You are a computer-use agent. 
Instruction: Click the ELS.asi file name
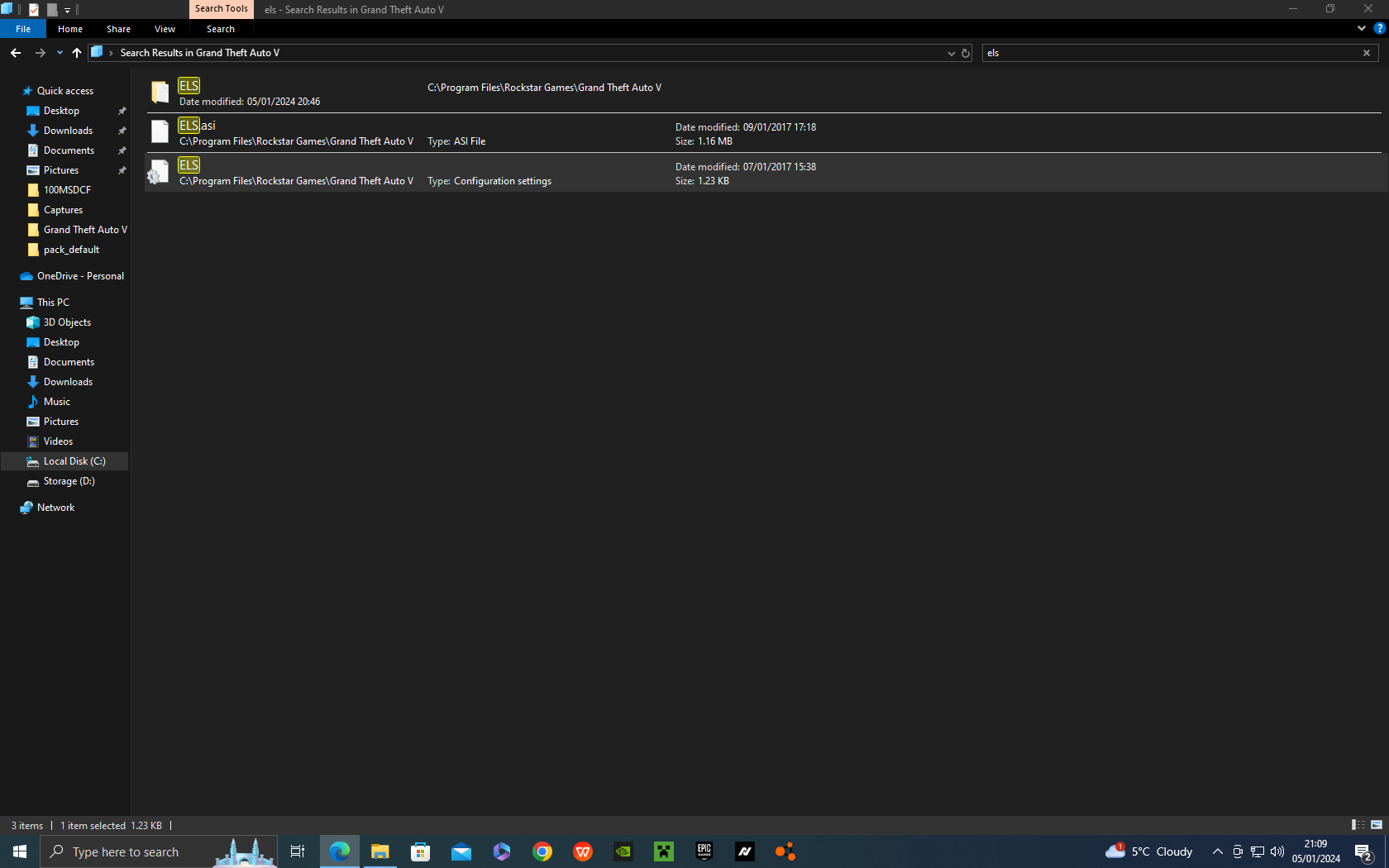197,126
